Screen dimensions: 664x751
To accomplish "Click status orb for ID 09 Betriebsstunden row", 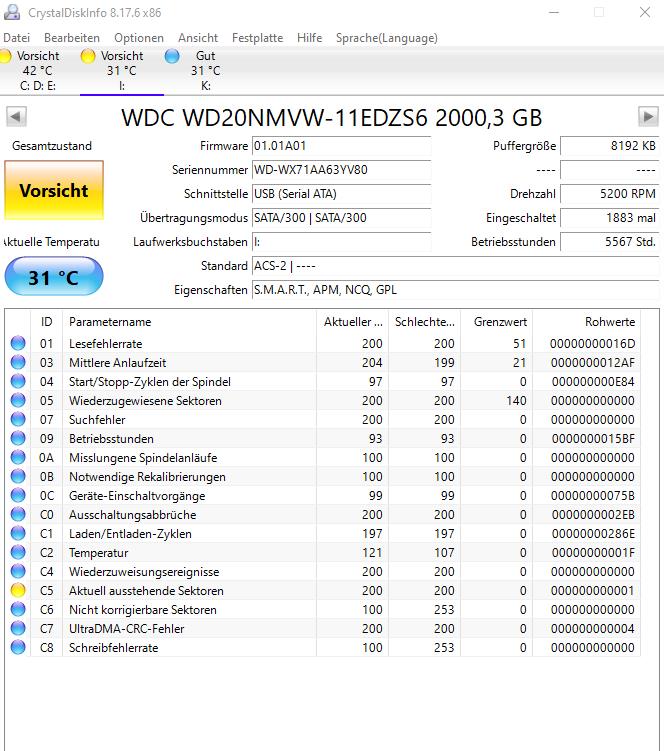I will [x=18, y=438].
